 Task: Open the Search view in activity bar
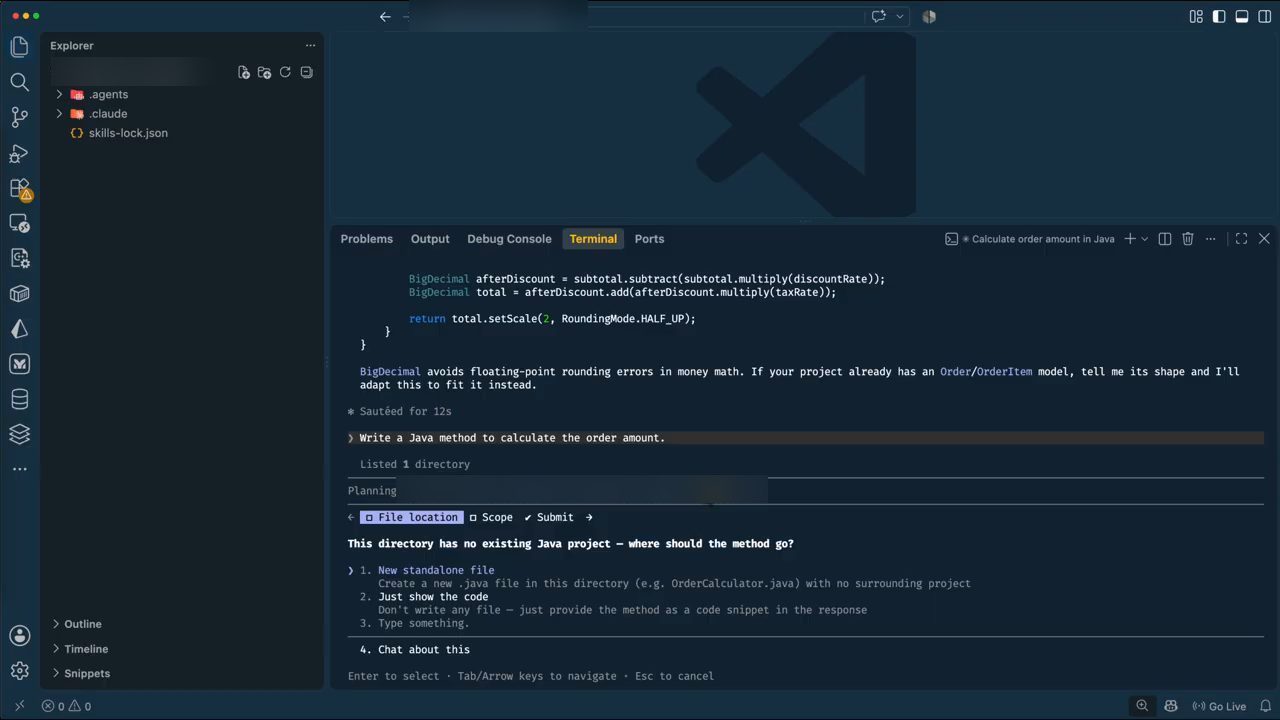(x=19, y=82)
